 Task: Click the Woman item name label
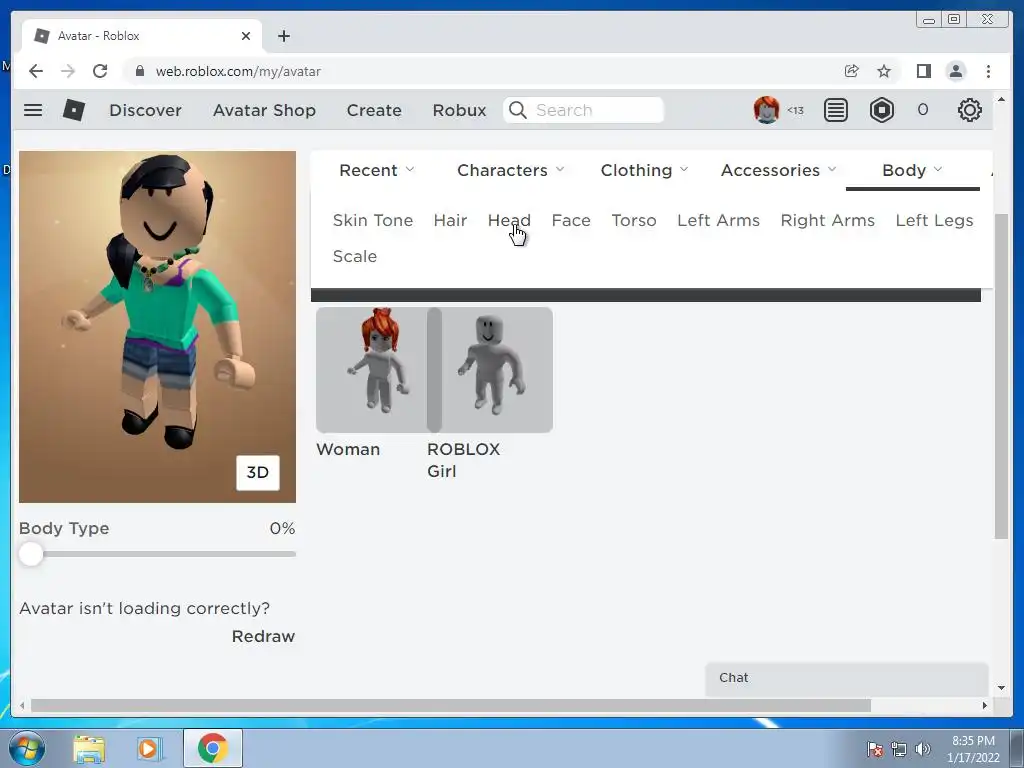pyautogui.click(x=348, y=449)
